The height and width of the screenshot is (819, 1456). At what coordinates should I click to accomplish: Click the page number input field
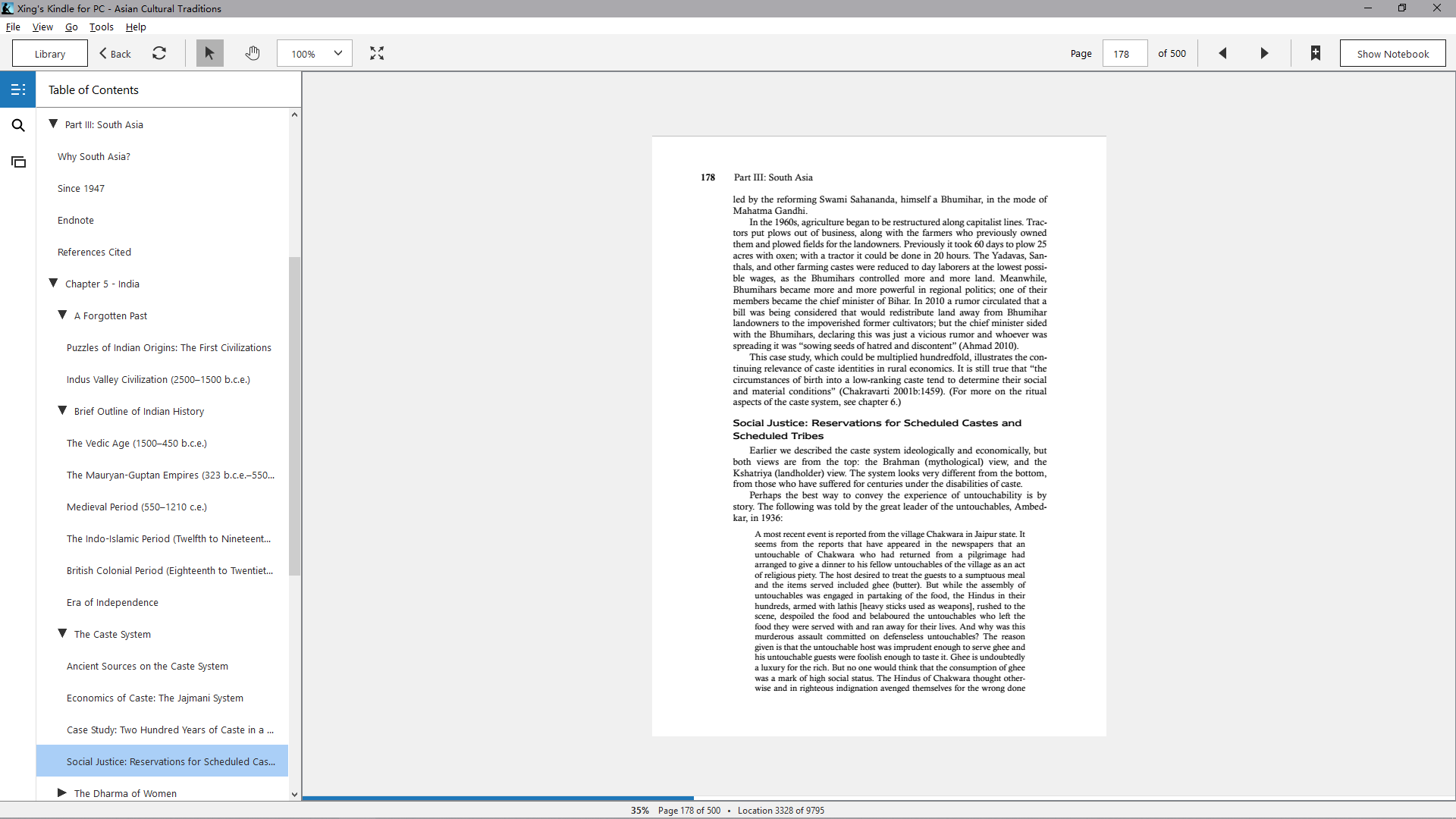(1125, 53)
